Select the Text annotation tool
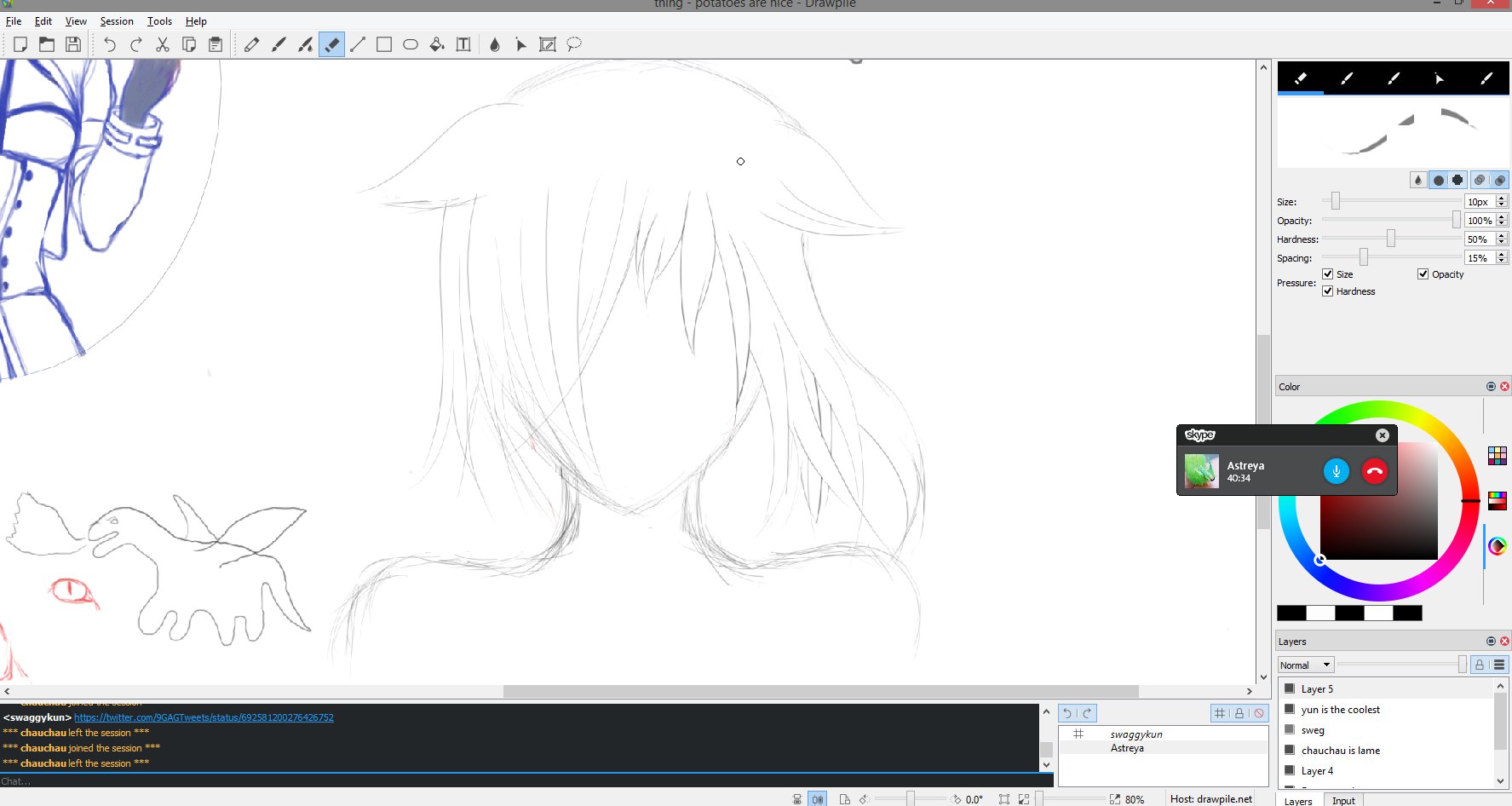The height and width of the screenshot is (806, 1512). [x=463, y=44]
